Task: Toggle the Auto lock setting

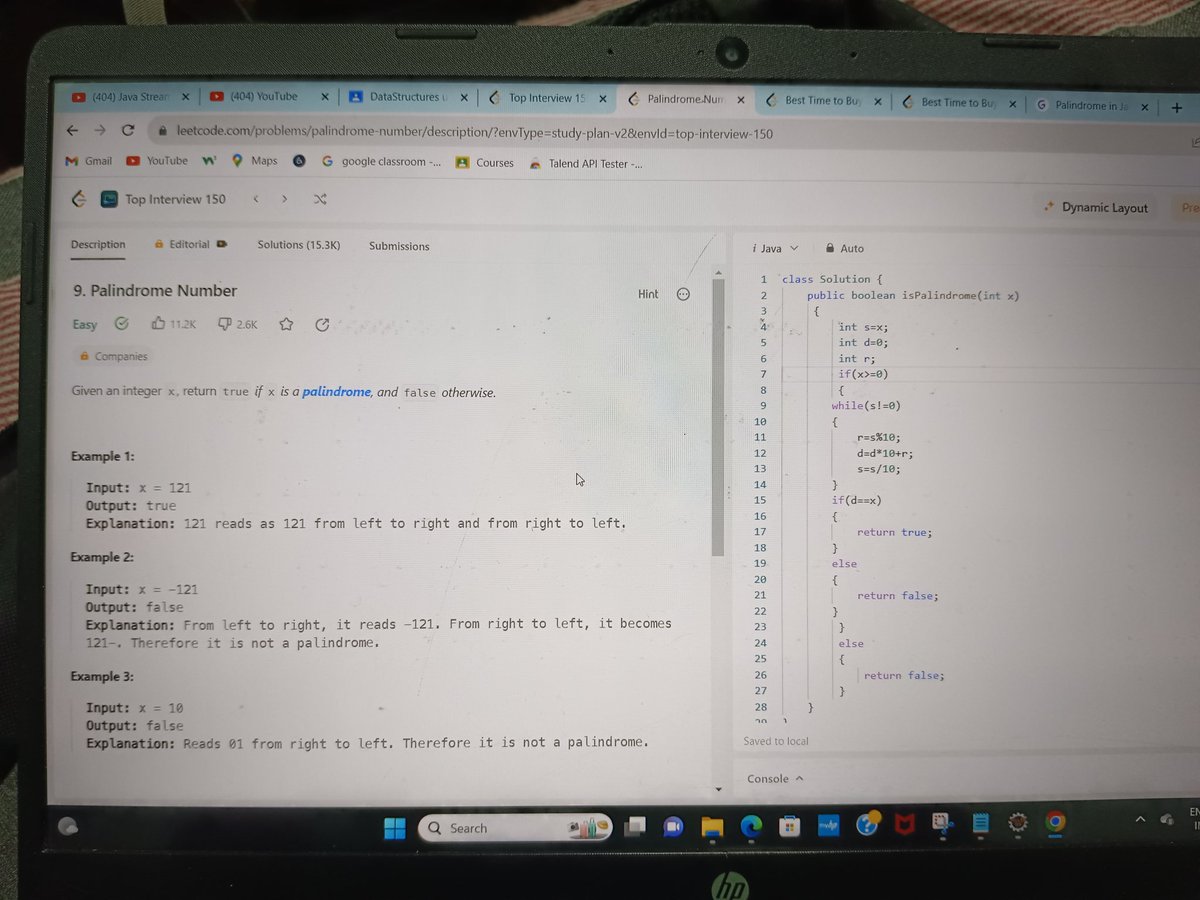Action: point(845,248)
